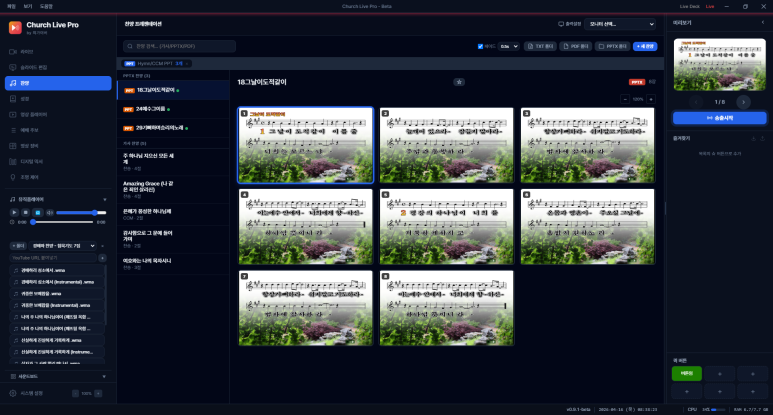Click the PPTX folder button
Image resolution: width=773 pixels, height=415 pixels.
pos(612,46)
